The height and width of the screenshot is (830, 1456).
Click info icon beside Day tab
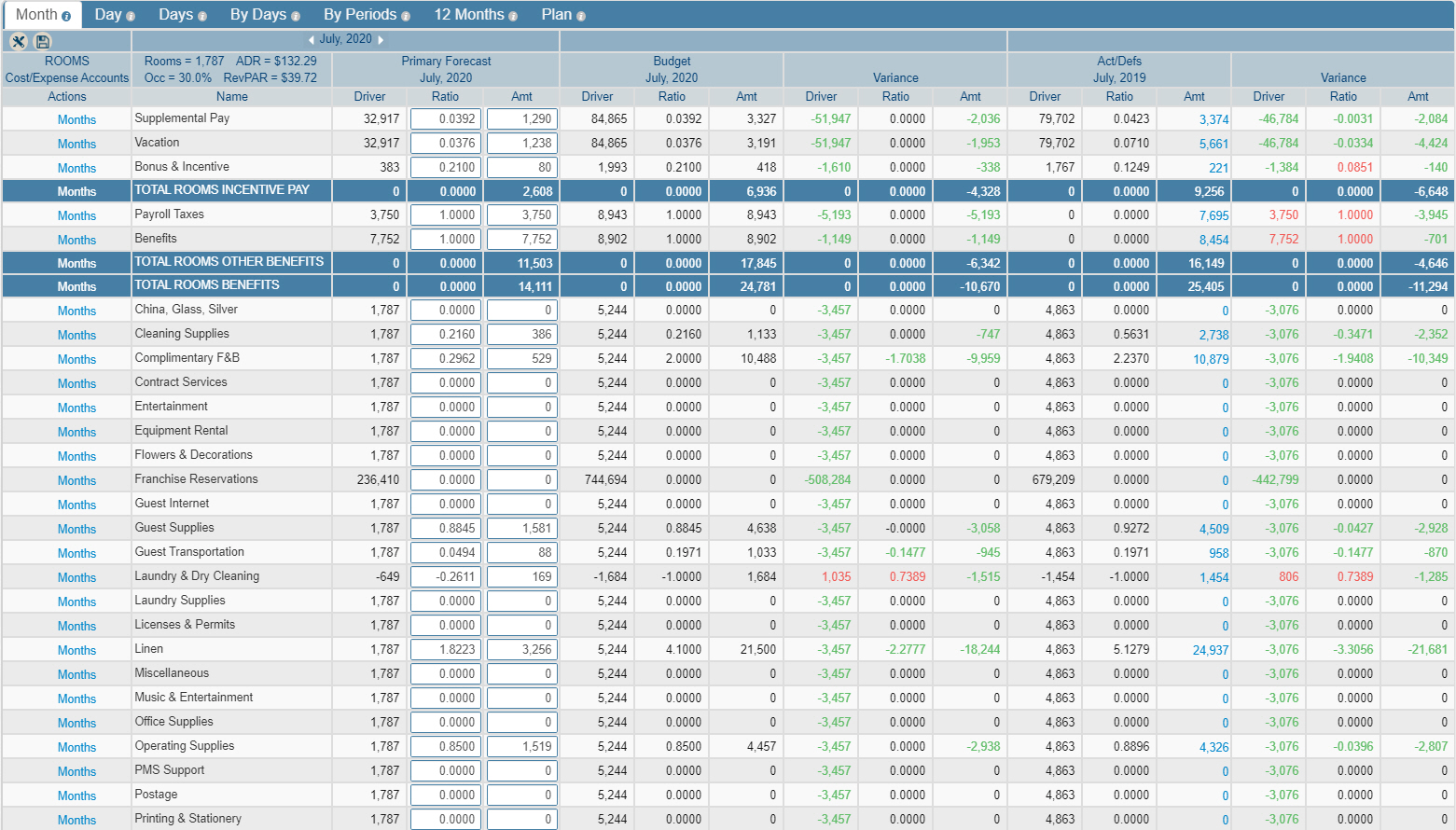tap(131, 16)
